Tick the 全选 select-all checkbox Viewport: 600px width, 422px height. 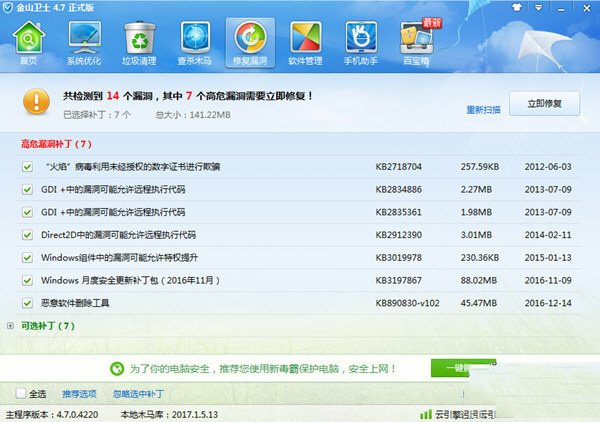pyautogui.click(x=21, y=393)
